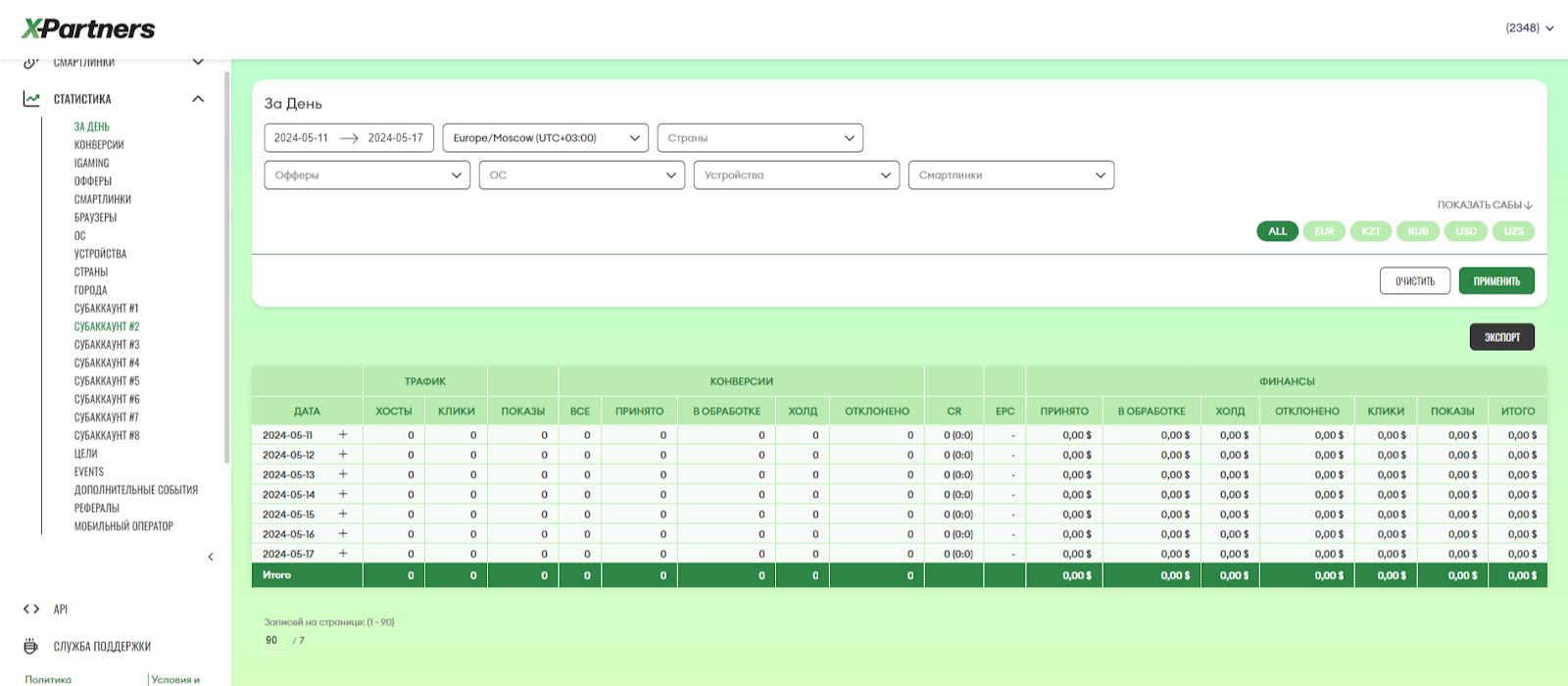Viewport: 1568px width, 686px height.
Task: Open Конверсии in sidebar
Action: tap(99, 145)
